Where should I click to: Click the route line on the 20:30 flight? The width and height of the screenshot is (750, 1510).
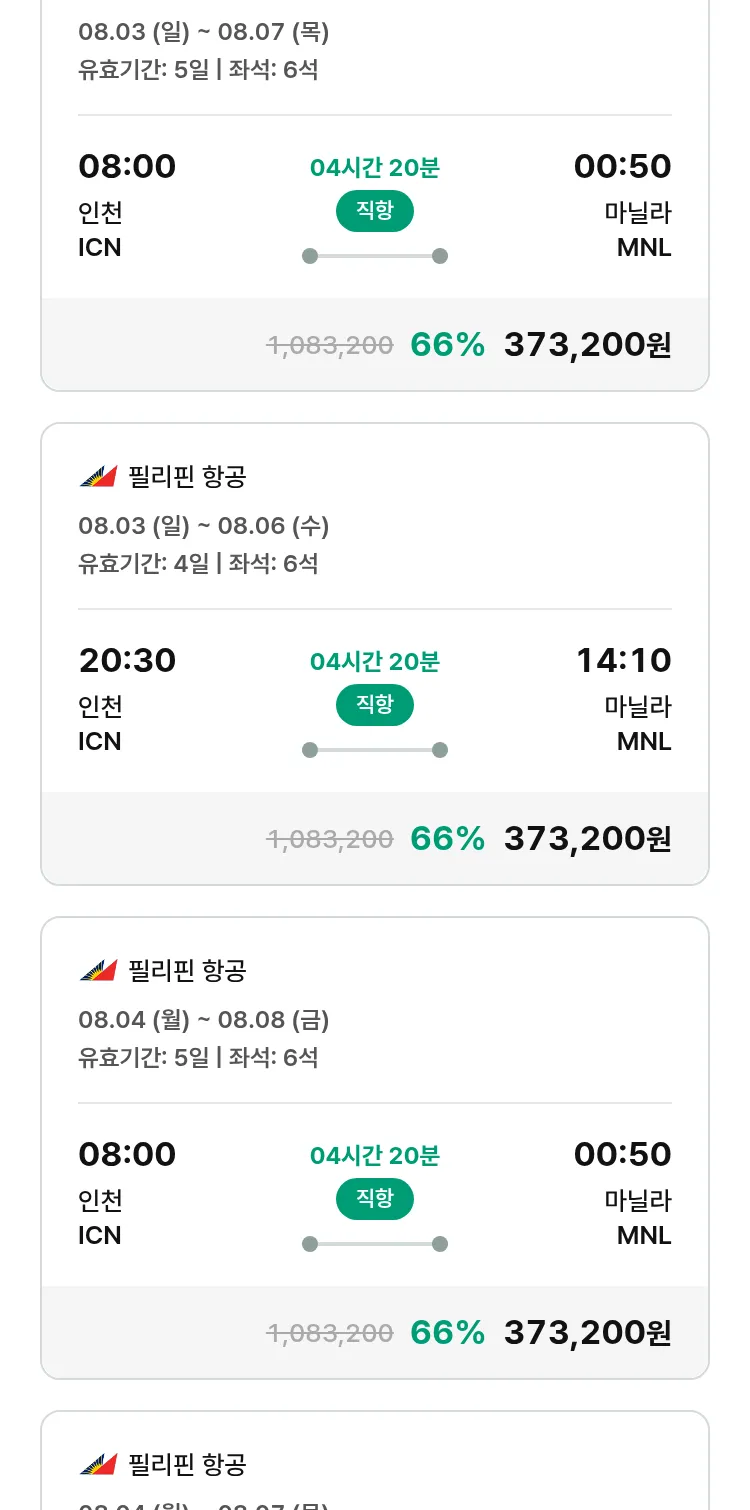375,750
